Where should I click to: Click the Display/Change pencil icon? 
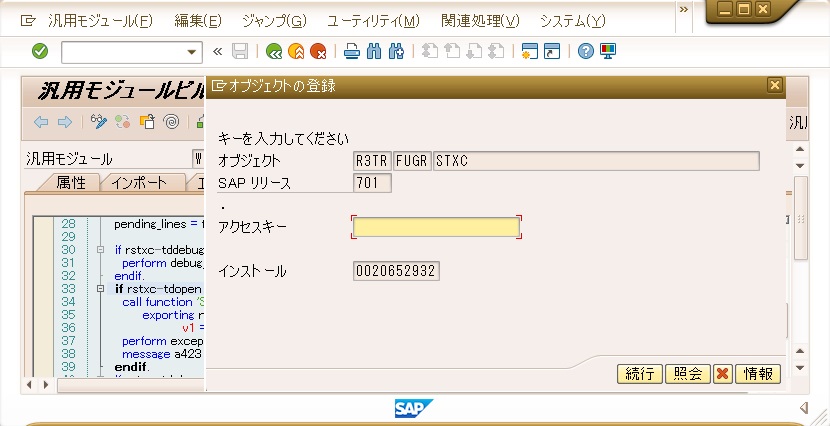coord(99,122)
